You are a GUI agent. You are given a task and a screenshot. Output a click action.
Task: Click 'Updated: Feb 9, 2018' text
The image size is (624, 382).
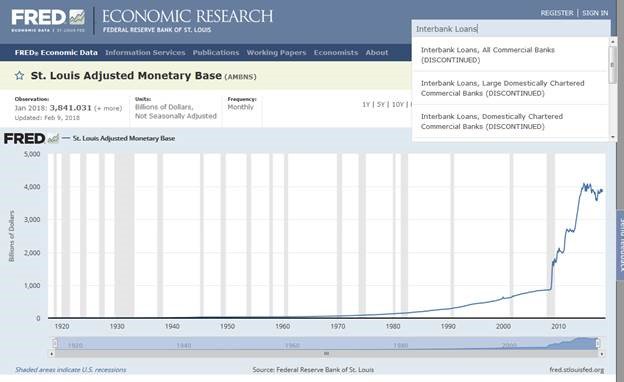point(47,118)
